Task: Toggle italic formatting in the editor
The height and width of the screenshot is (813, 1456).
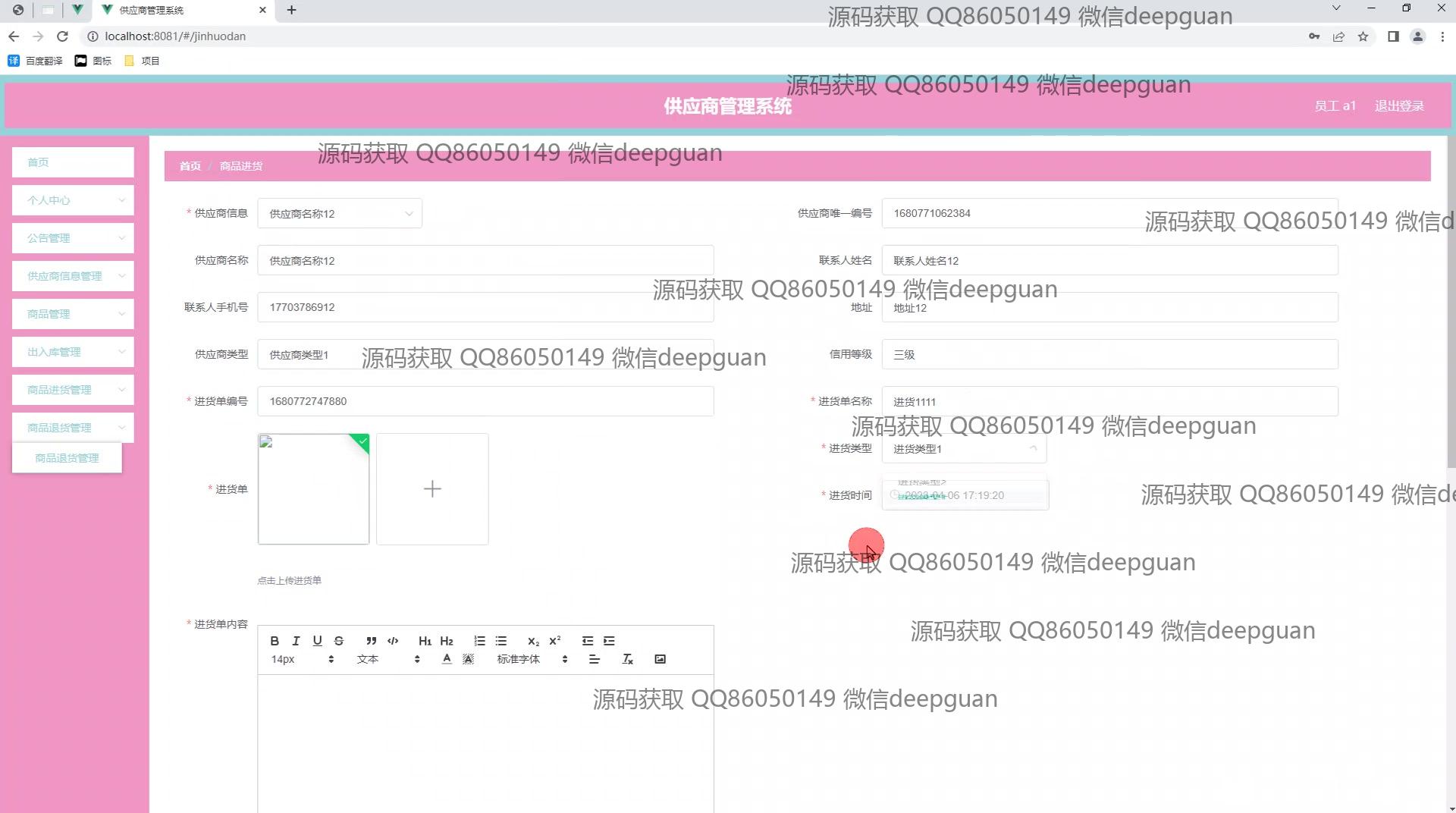Action: [x=296, y=641]
